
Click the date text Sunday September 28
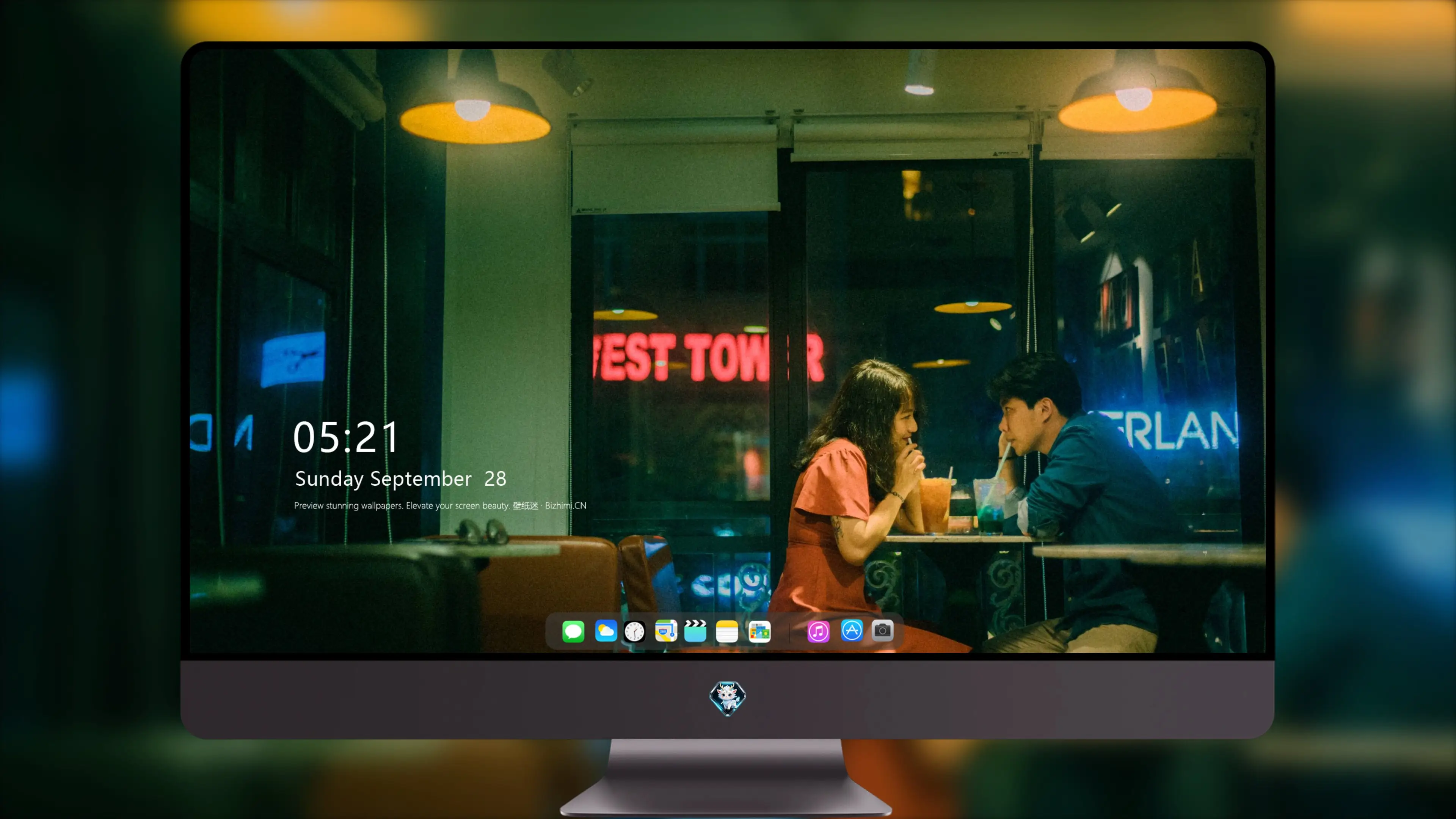401,479
